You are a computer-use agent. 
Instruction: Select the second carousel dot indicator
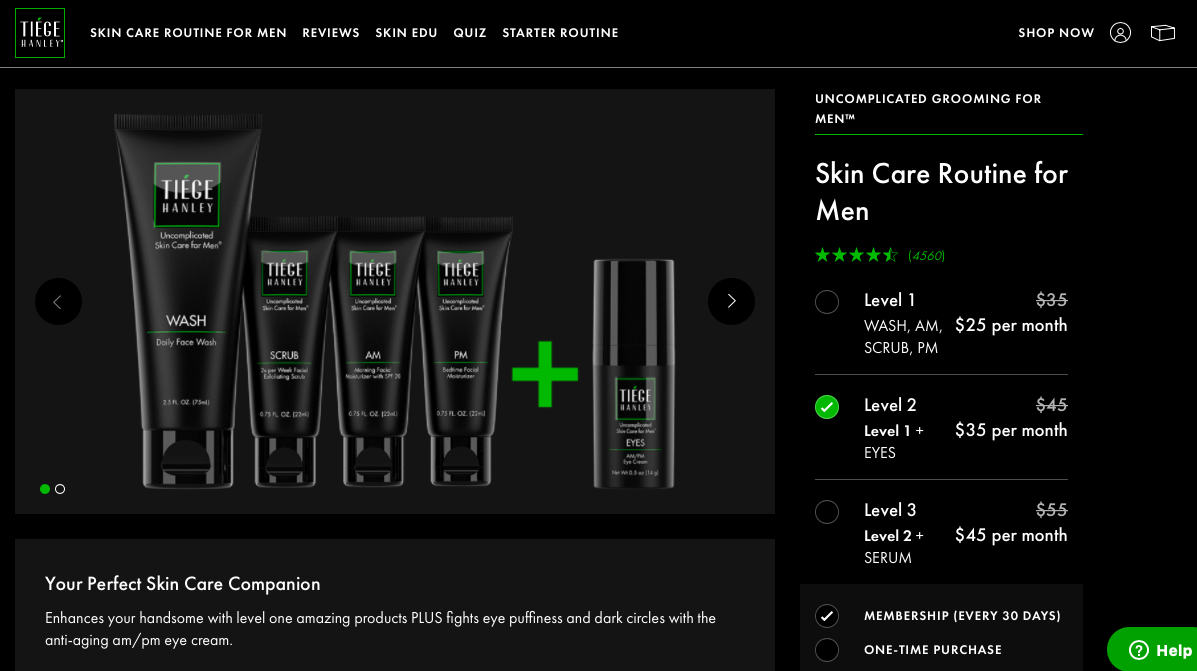[60, 489]
